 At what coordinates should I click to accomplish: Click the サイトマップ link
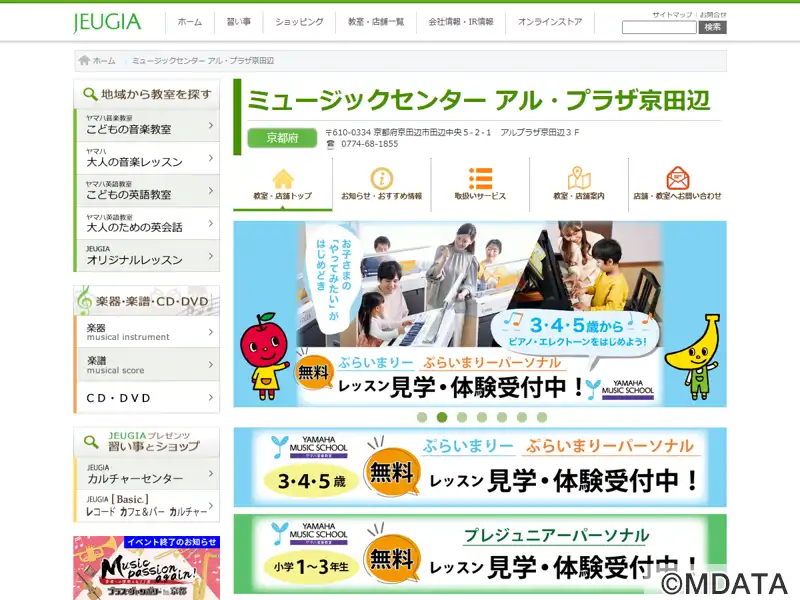[x=672, y=15]
